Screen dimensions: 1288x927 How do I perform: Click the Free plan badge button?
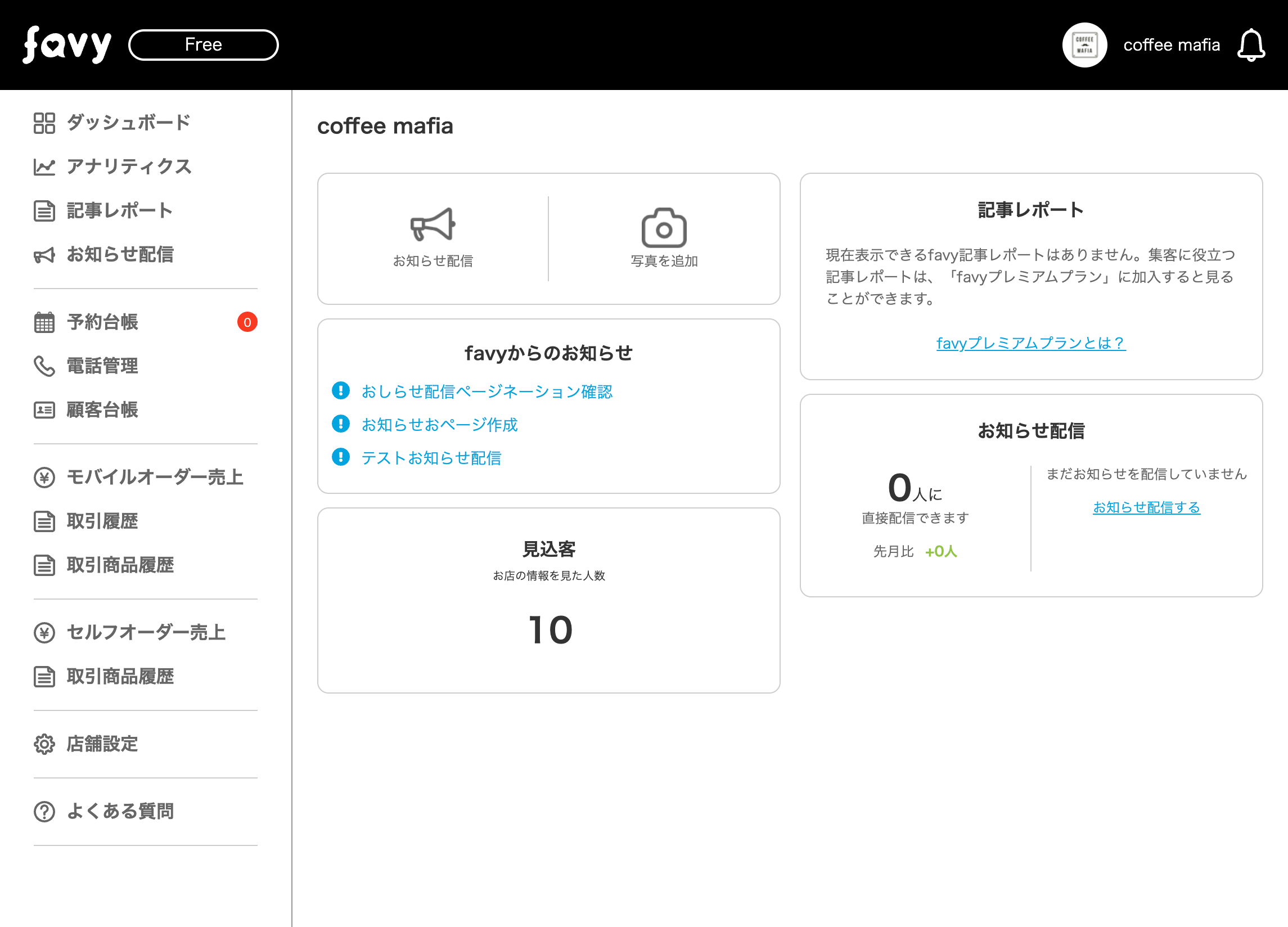point(203,45)
